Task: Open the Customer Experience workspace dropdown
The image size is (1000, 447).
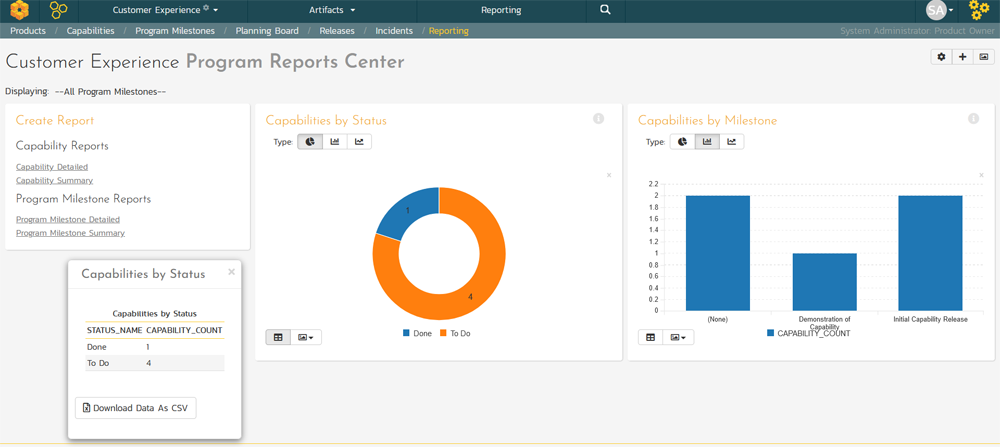Action: tap(165, 10)
